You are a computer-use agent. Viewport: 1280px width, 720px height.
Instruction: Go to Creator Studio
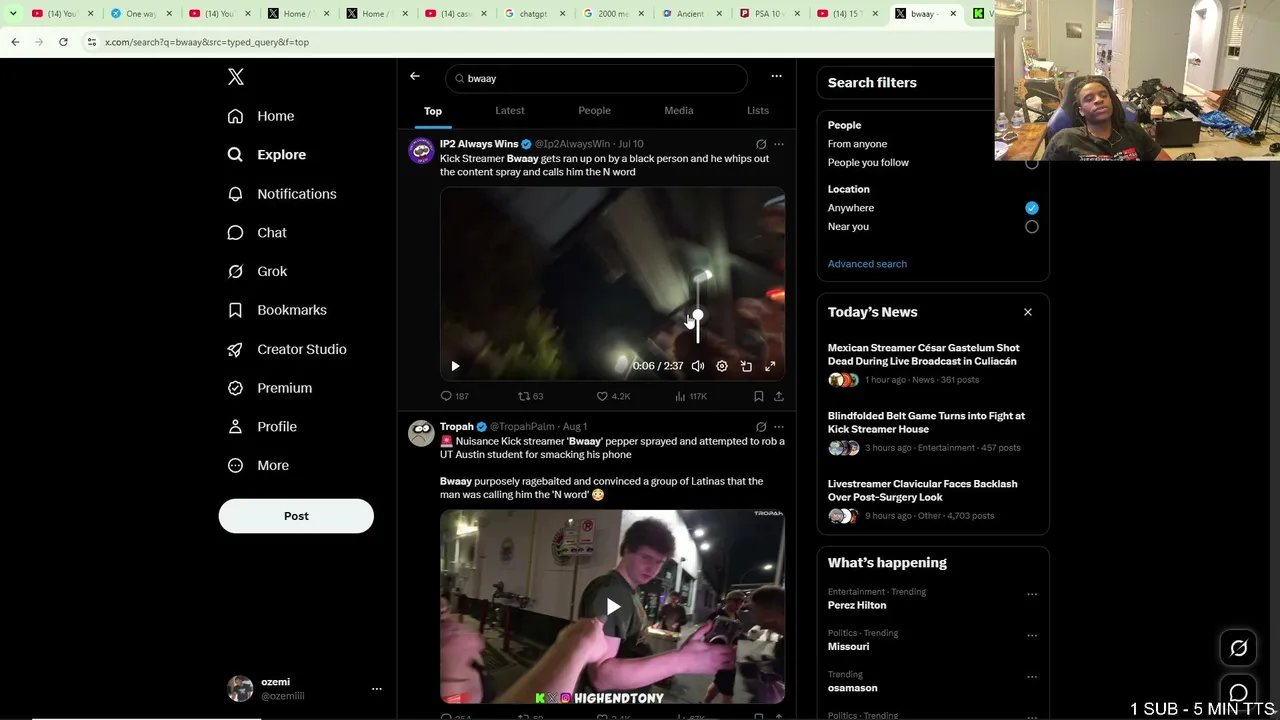287,349
